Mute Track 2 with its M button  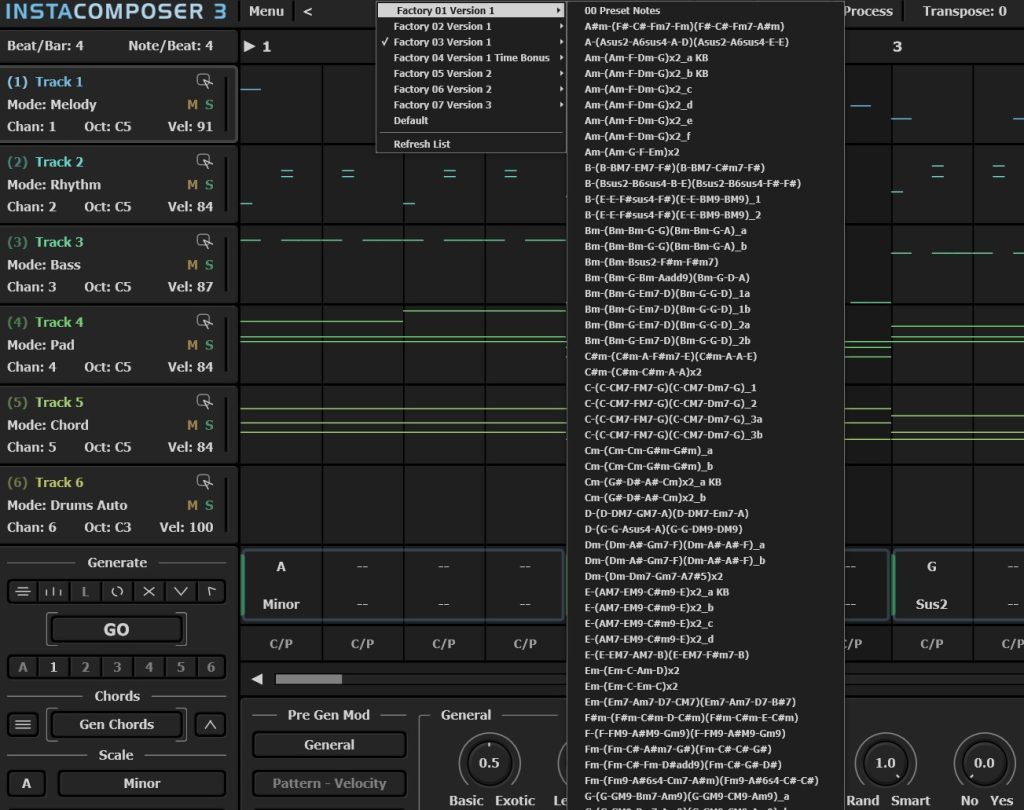(192, 184)
